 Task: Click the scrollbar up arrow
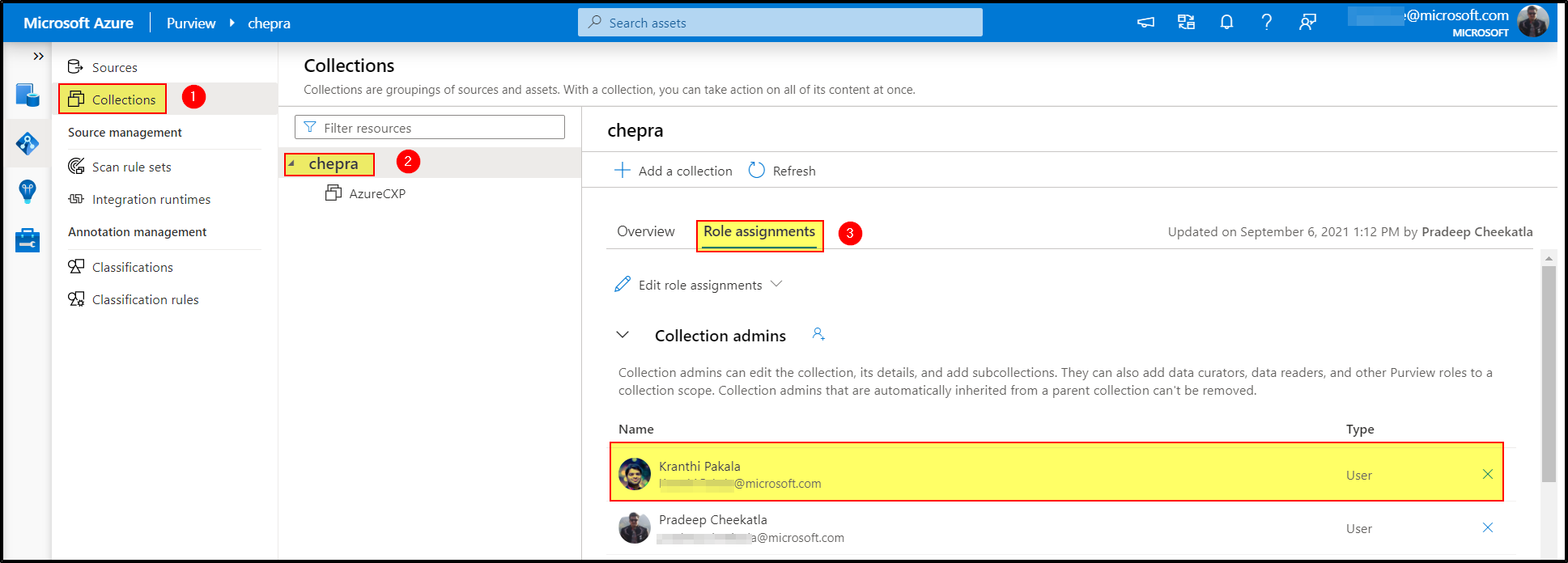point(1549,259)
